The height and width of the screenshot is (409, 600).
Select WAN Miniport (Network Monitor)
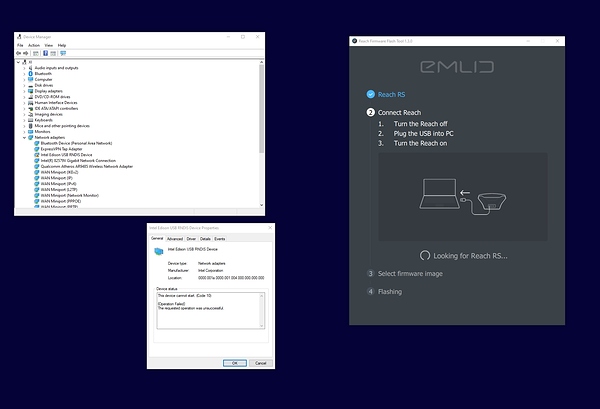70,196
